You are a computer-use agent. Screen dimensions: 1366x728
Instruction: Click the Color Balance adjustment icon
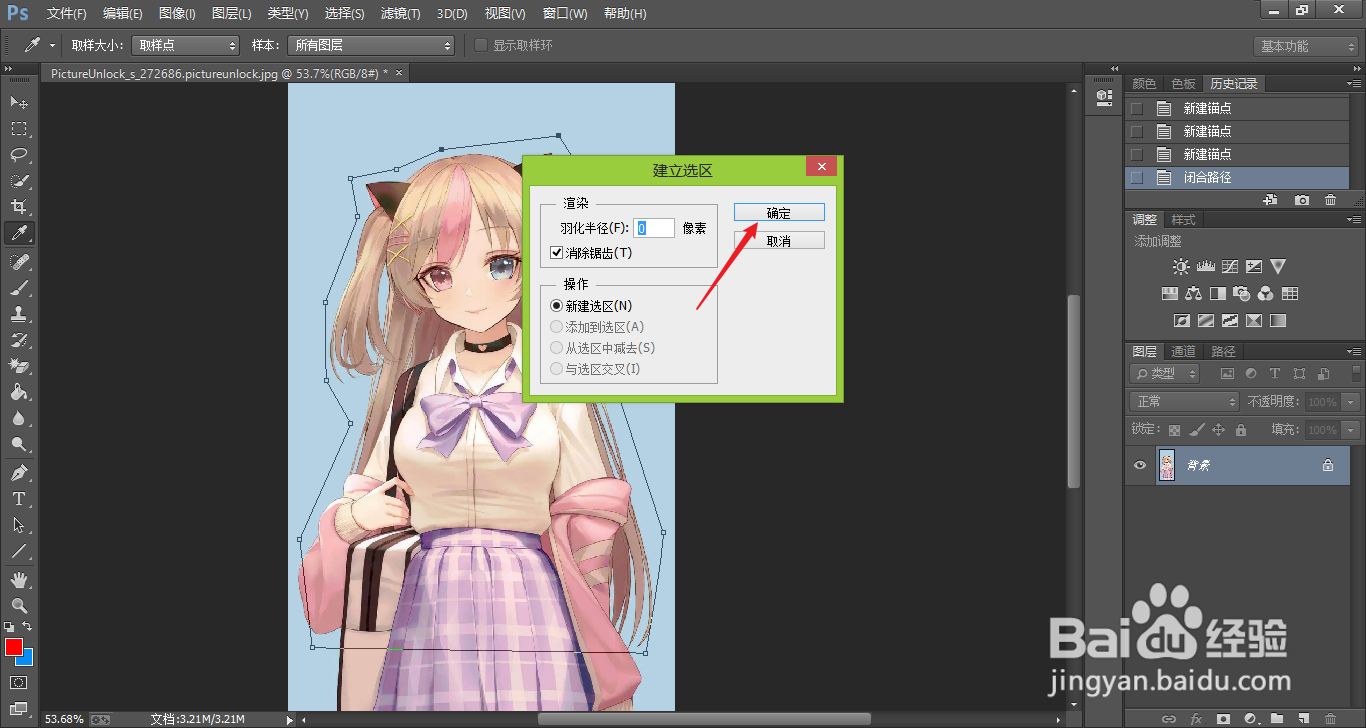(1193, 294)
